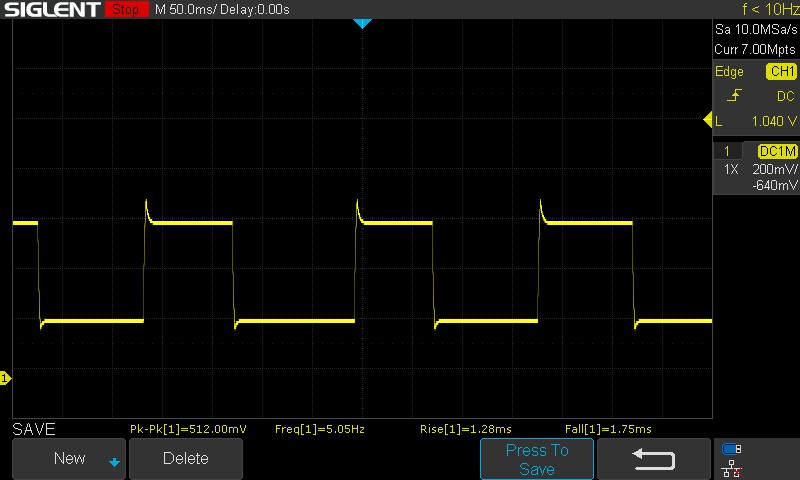Click the blue trigger position marker
The height and width of the screenshot is (480, 800).
(x=362, y=23)
